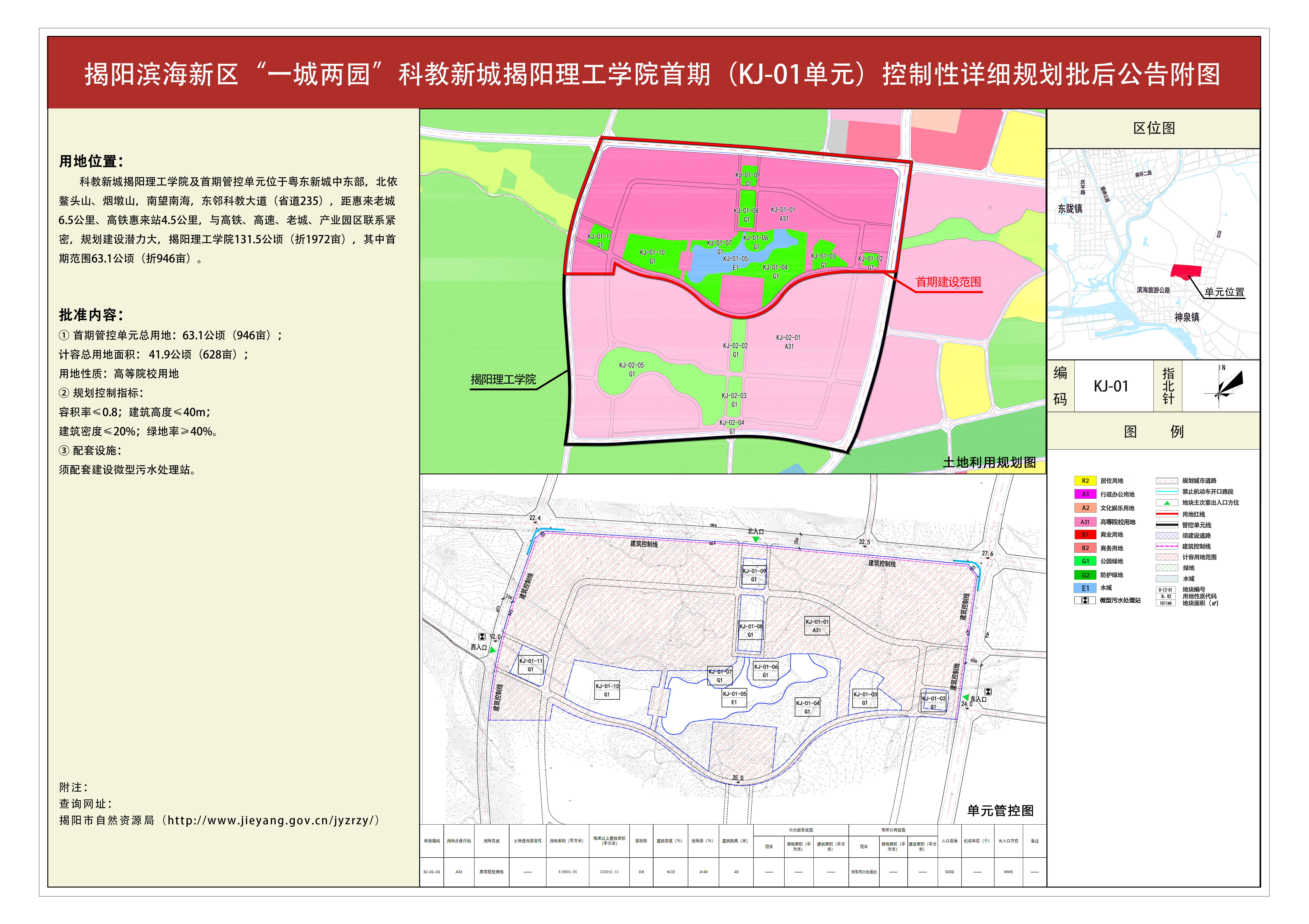The height and width of the screenshot is (924, 1309).
Task: Click the 单元位置 callout label
Action: tap(1224, 292)
